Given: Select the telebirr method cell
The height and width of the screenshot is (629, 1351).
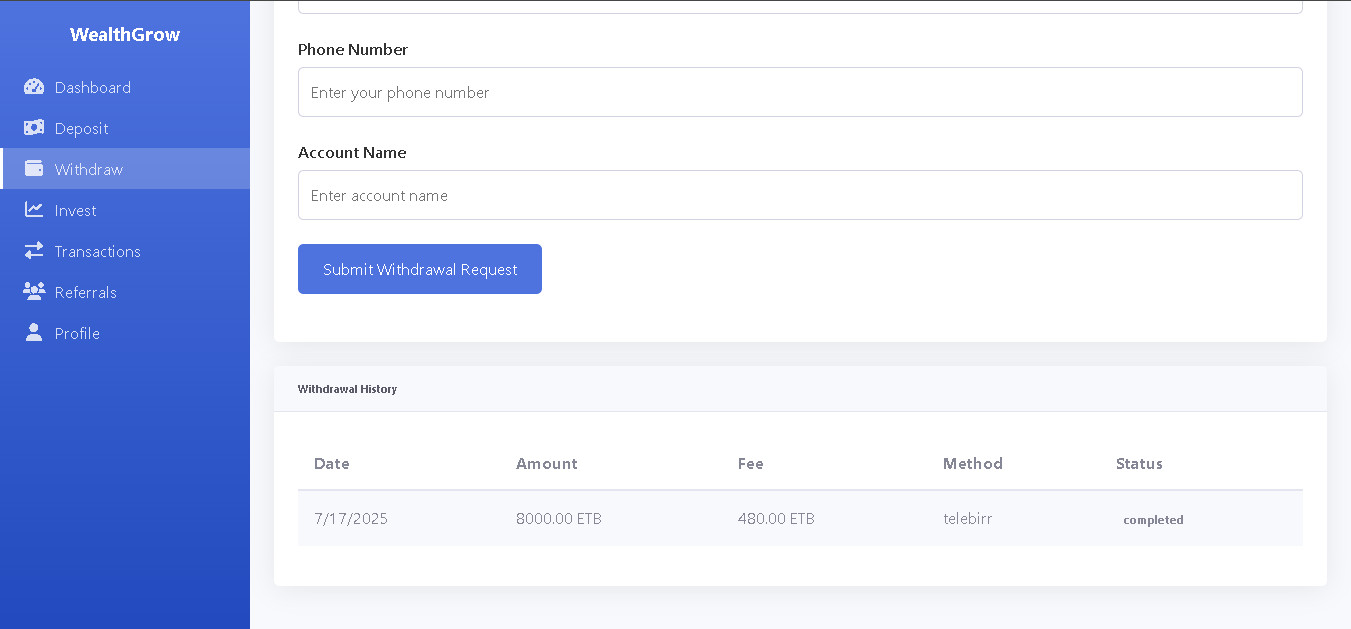Looking at the screenshot, I should [x=968, y=518].
